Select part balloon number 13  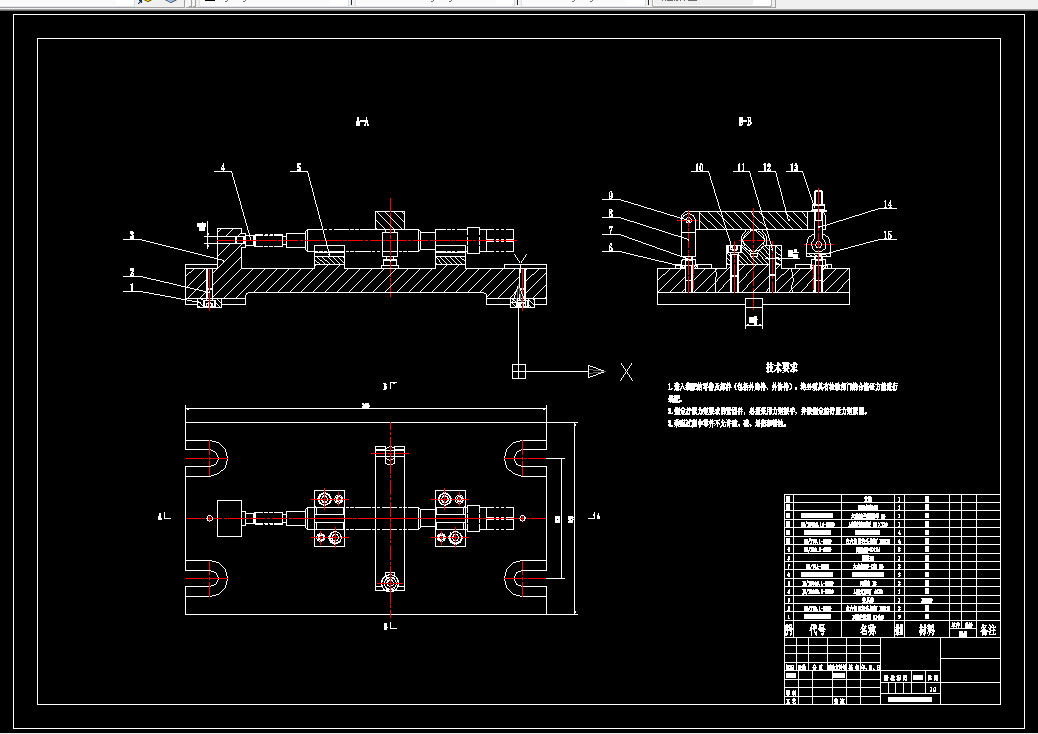(794, 167)
